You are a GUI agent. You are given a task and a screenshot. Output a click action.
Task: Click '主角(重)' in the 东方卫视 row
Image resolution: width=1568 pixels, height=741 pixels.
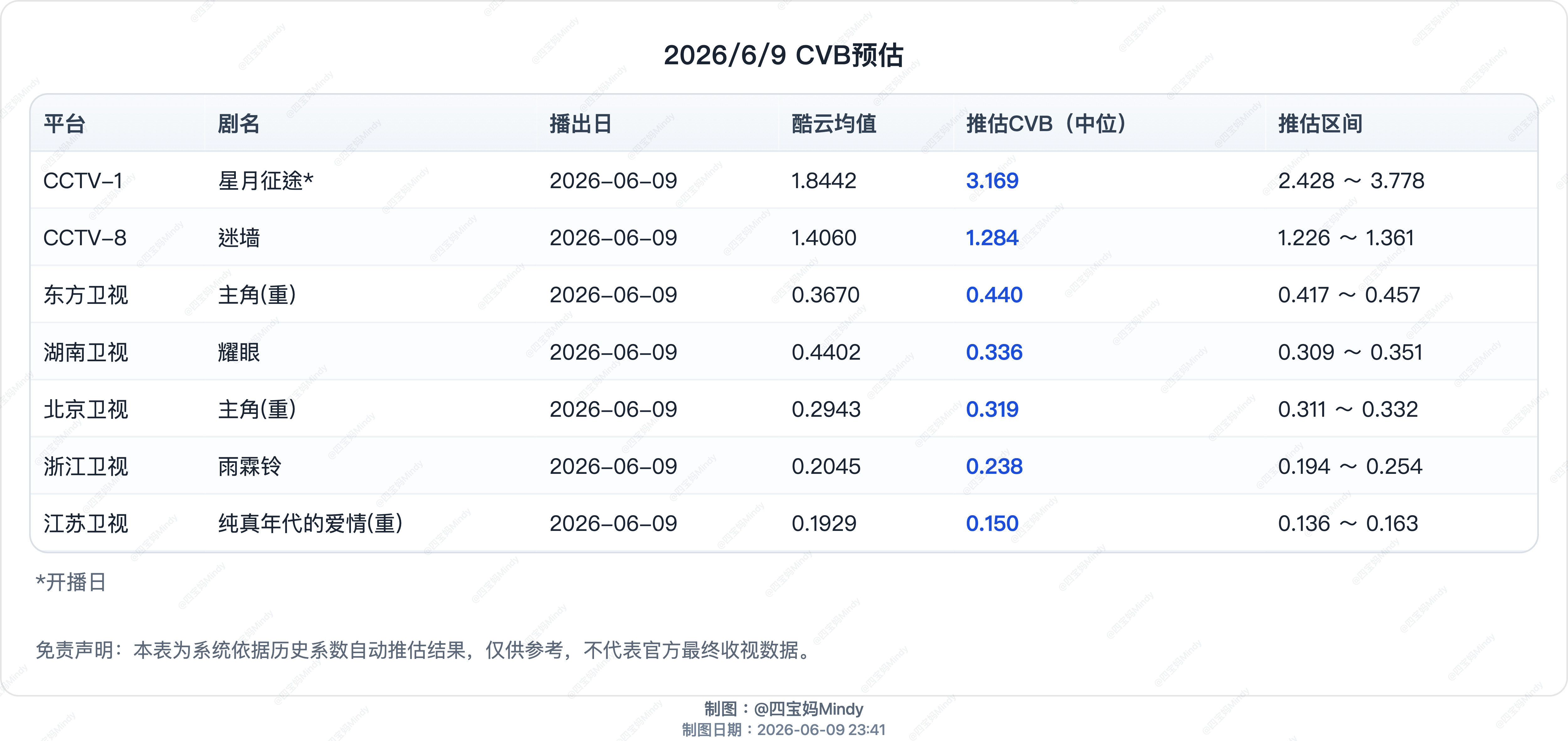pyautogui.click(x=257, y=295)
